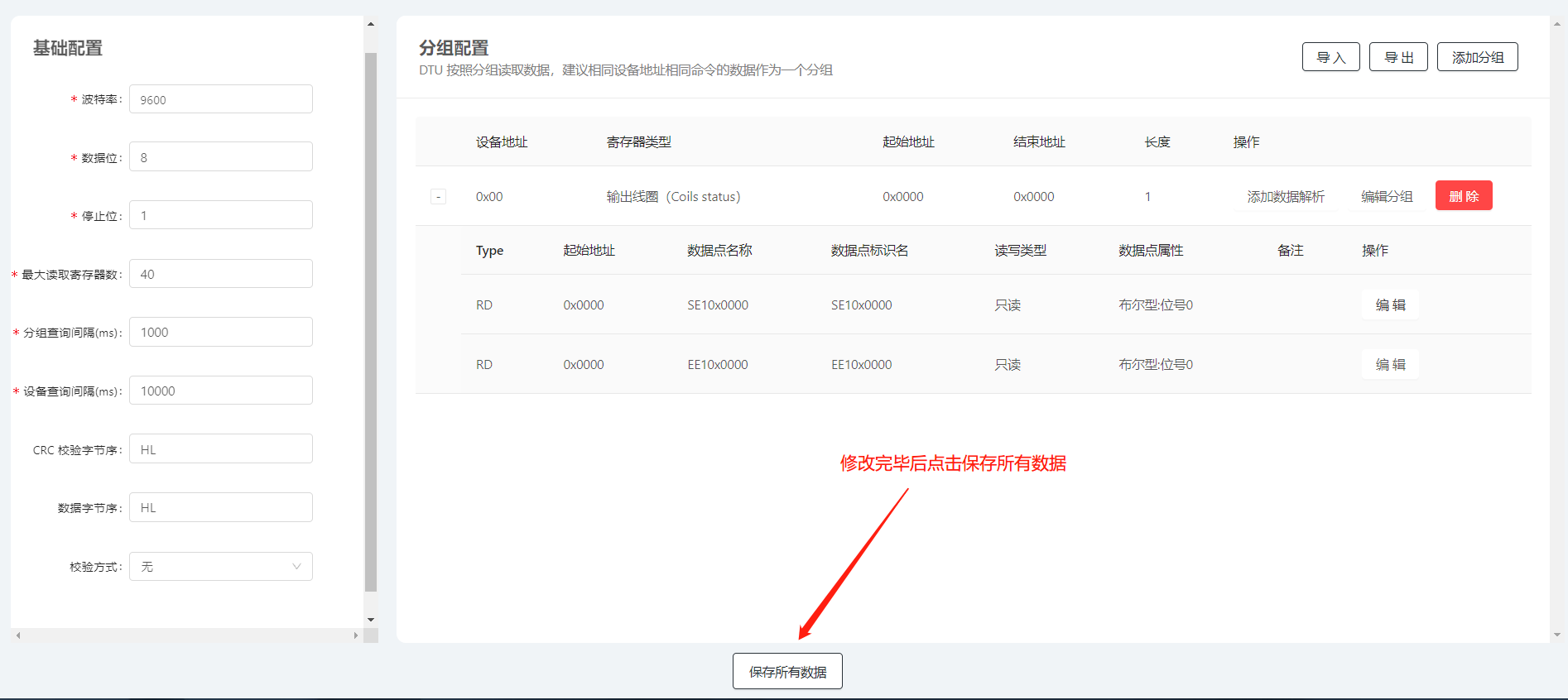Viewport: 1568px width, 700px height.
Task: Click the 校验方式 dropdown chevron arrow
Action: pyautogui.click(x=296, y=567)
